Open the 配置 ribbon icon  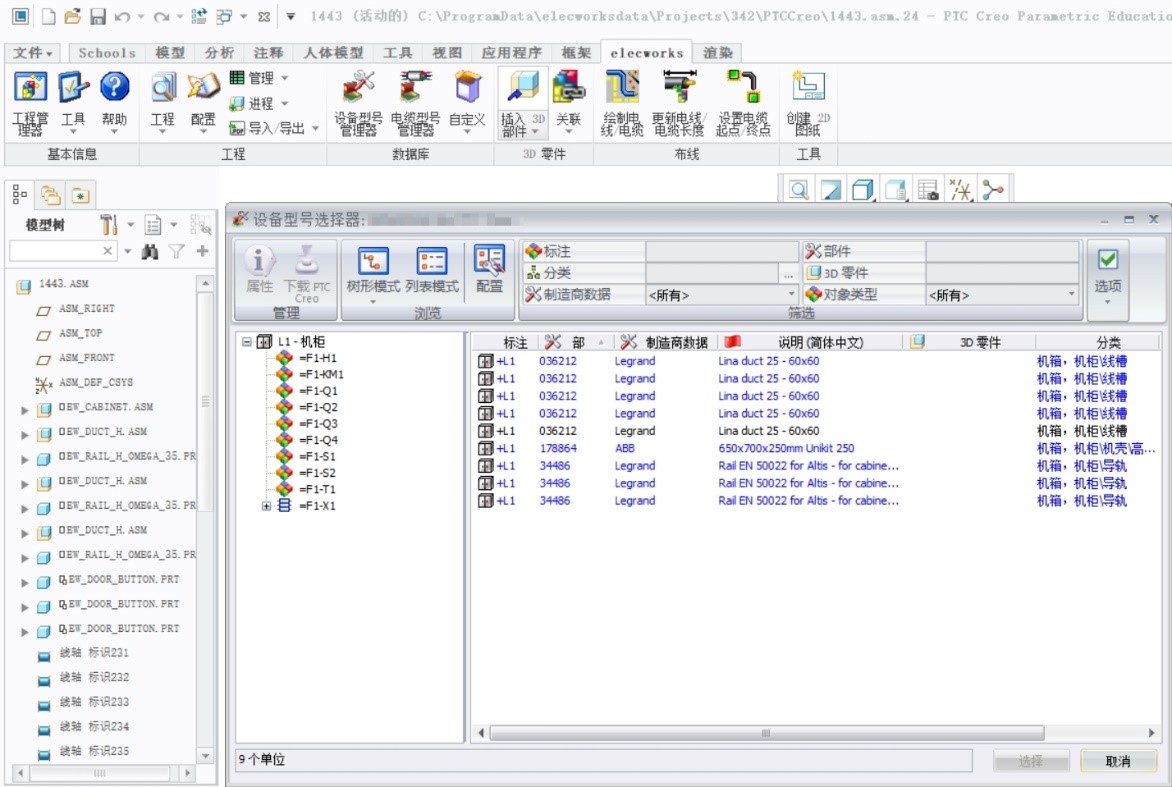point(203,102)
